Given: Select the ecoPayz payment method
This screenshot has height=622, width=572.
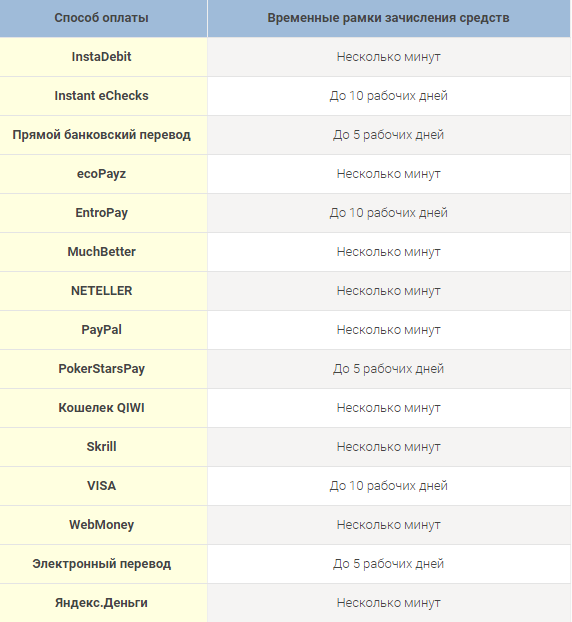Looking at the screenshot, I should (x=101, y=174).
